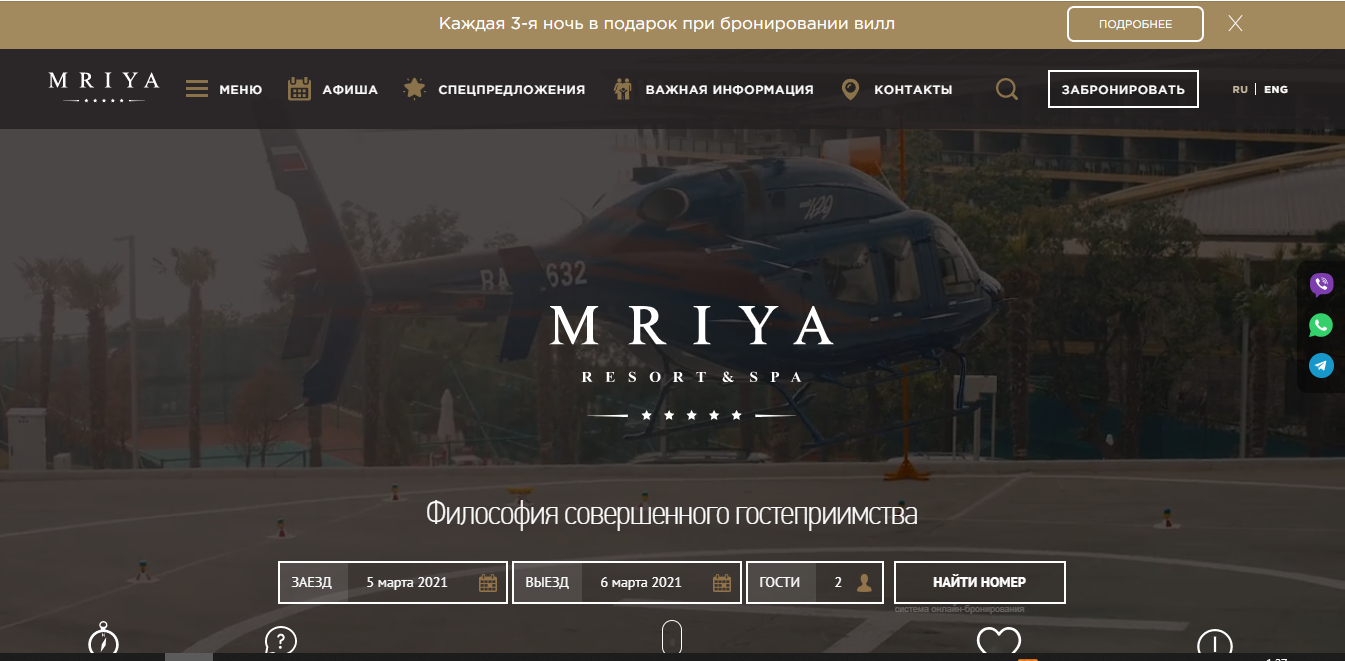1345x661 pixels.
Task: Click the Контакты location pin icon
Action: pos(851,89)
